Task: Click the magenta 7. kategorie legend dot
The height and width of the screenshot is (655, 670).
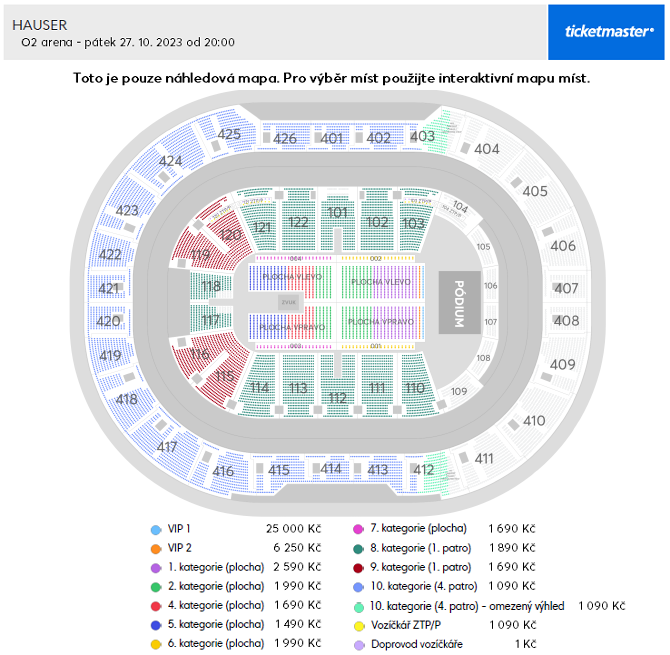Action: [359, 529]
